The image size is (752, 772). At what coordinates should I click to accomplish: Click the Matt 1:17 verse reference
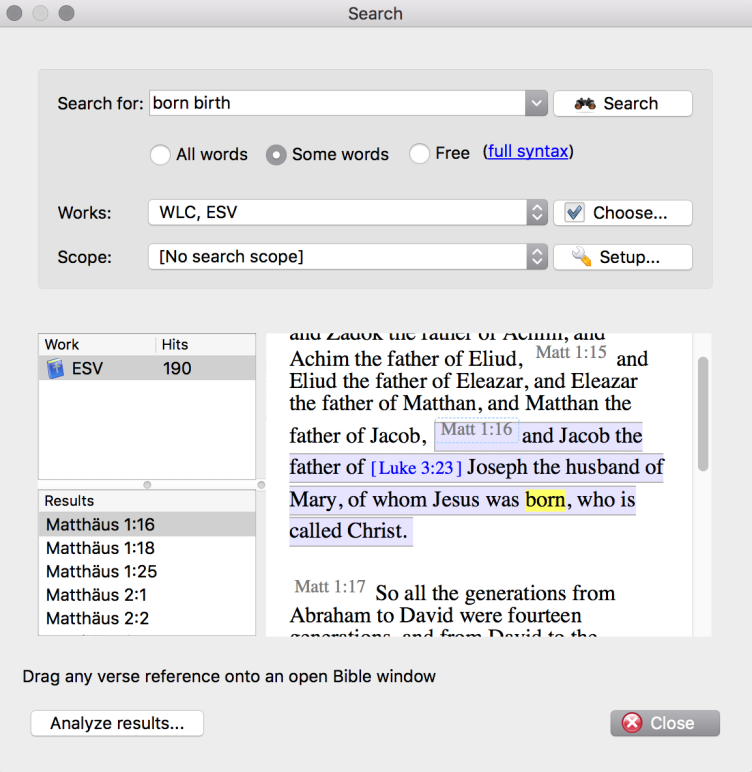pyautogui.click(x=329, y=587)
